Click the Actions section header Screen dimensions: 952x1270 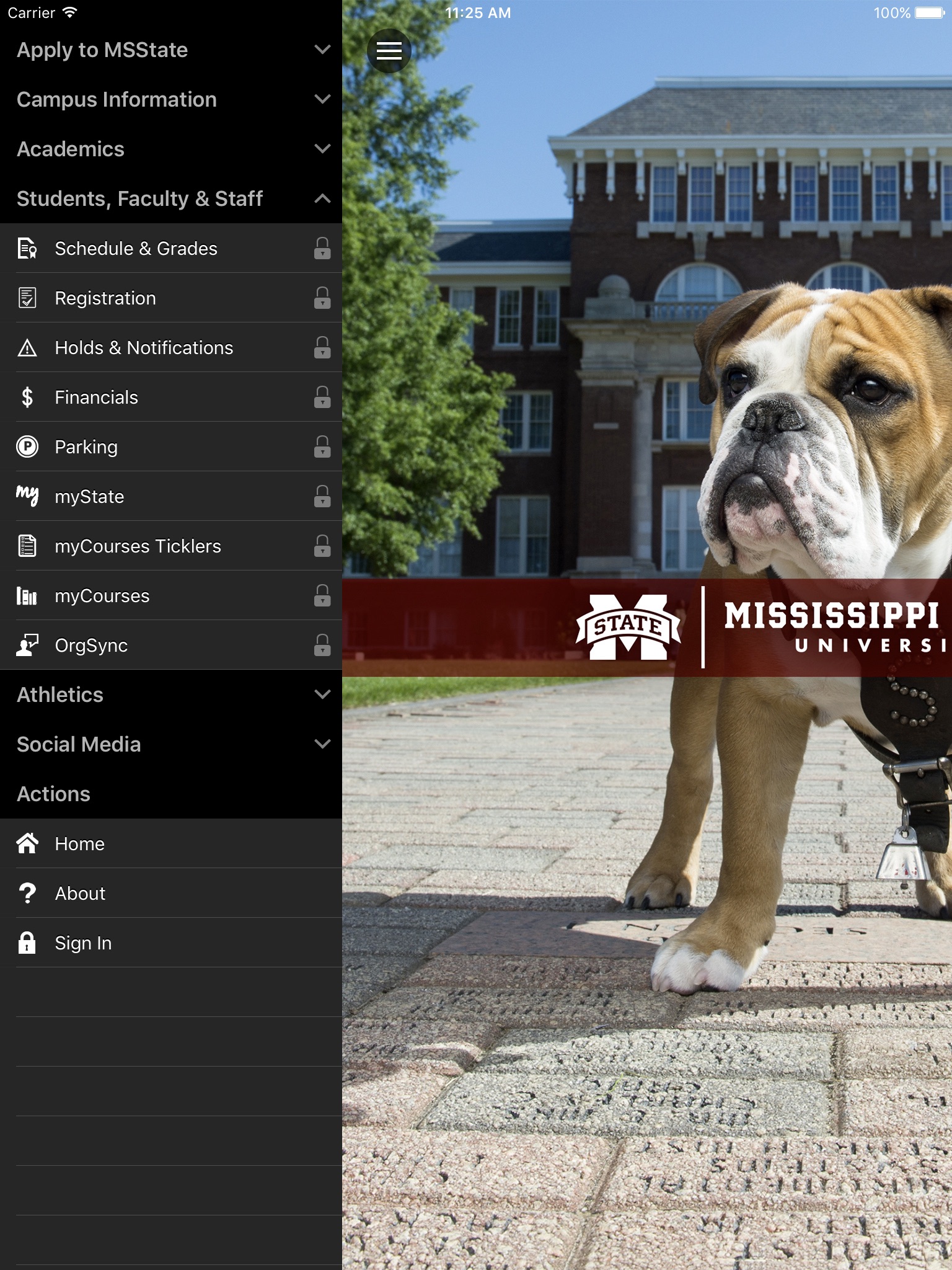[x=171, y=794]
